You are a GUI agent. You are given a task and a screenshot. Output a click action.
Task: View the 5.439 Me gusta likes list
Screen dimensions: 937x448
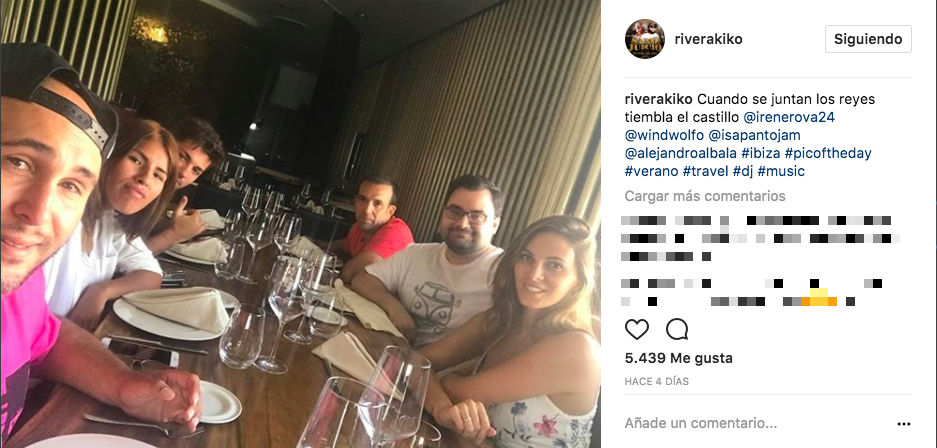678,358
